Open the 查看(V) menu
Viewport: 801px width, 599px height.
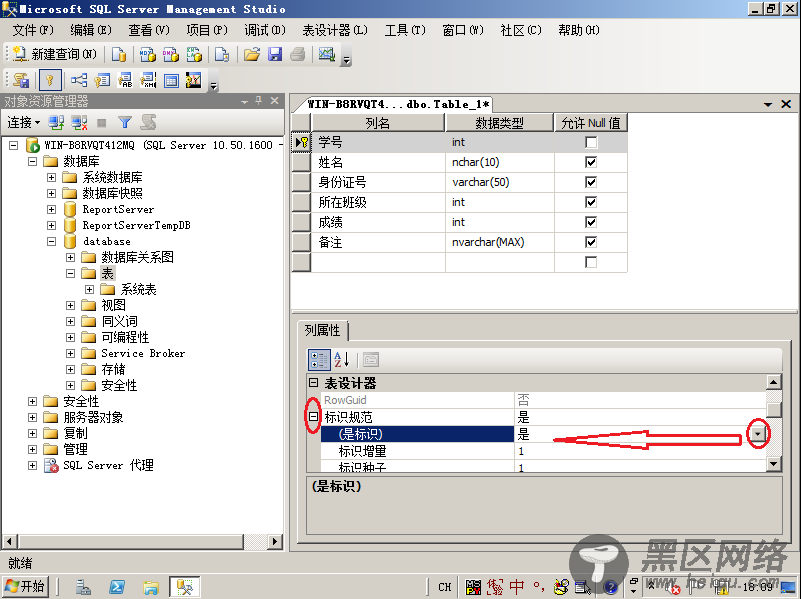[x=149, y=30]
